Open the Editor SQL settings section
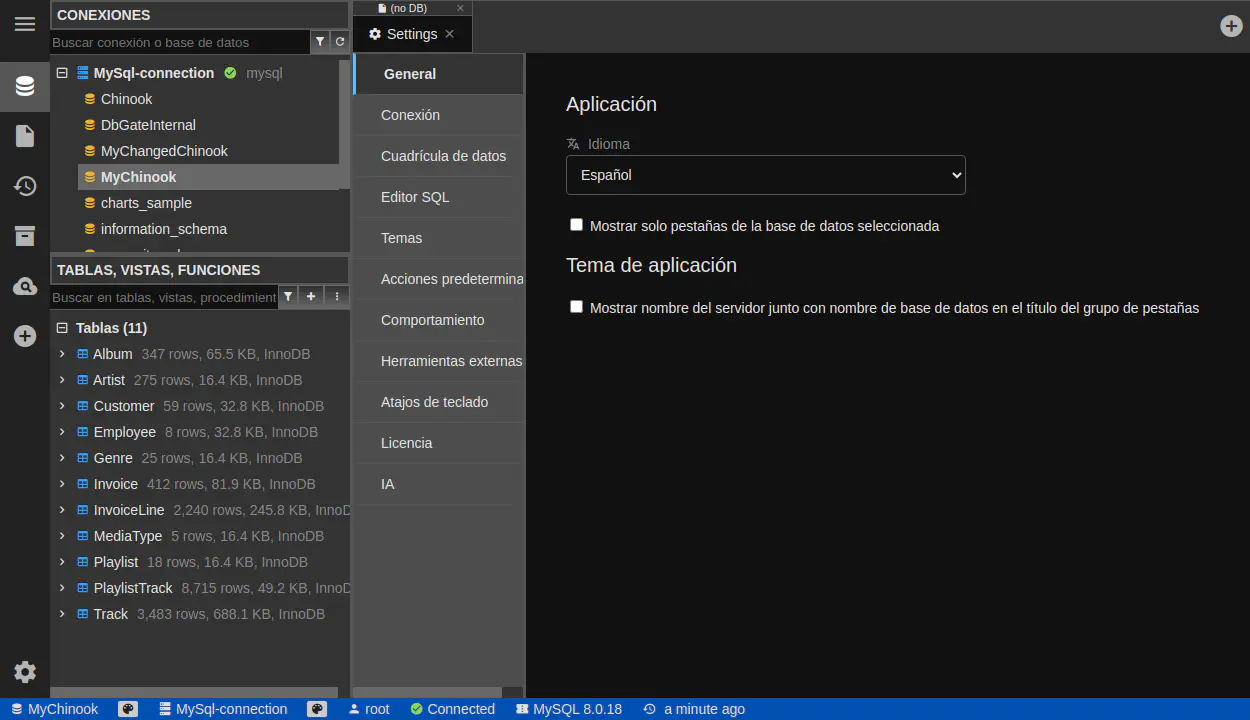 tap(415, 197)
